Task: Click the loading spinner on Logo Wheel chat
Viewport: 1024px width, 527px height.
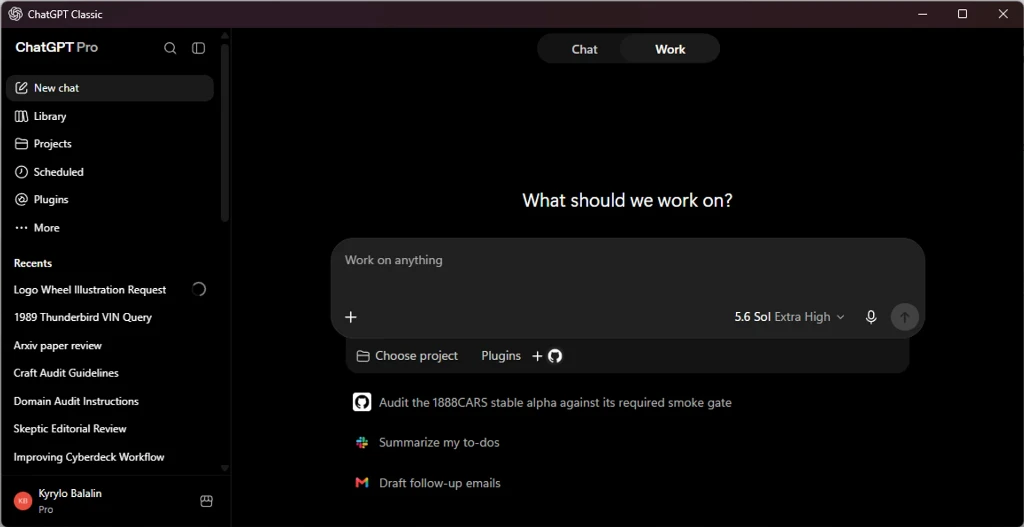Action: (199, 289)
